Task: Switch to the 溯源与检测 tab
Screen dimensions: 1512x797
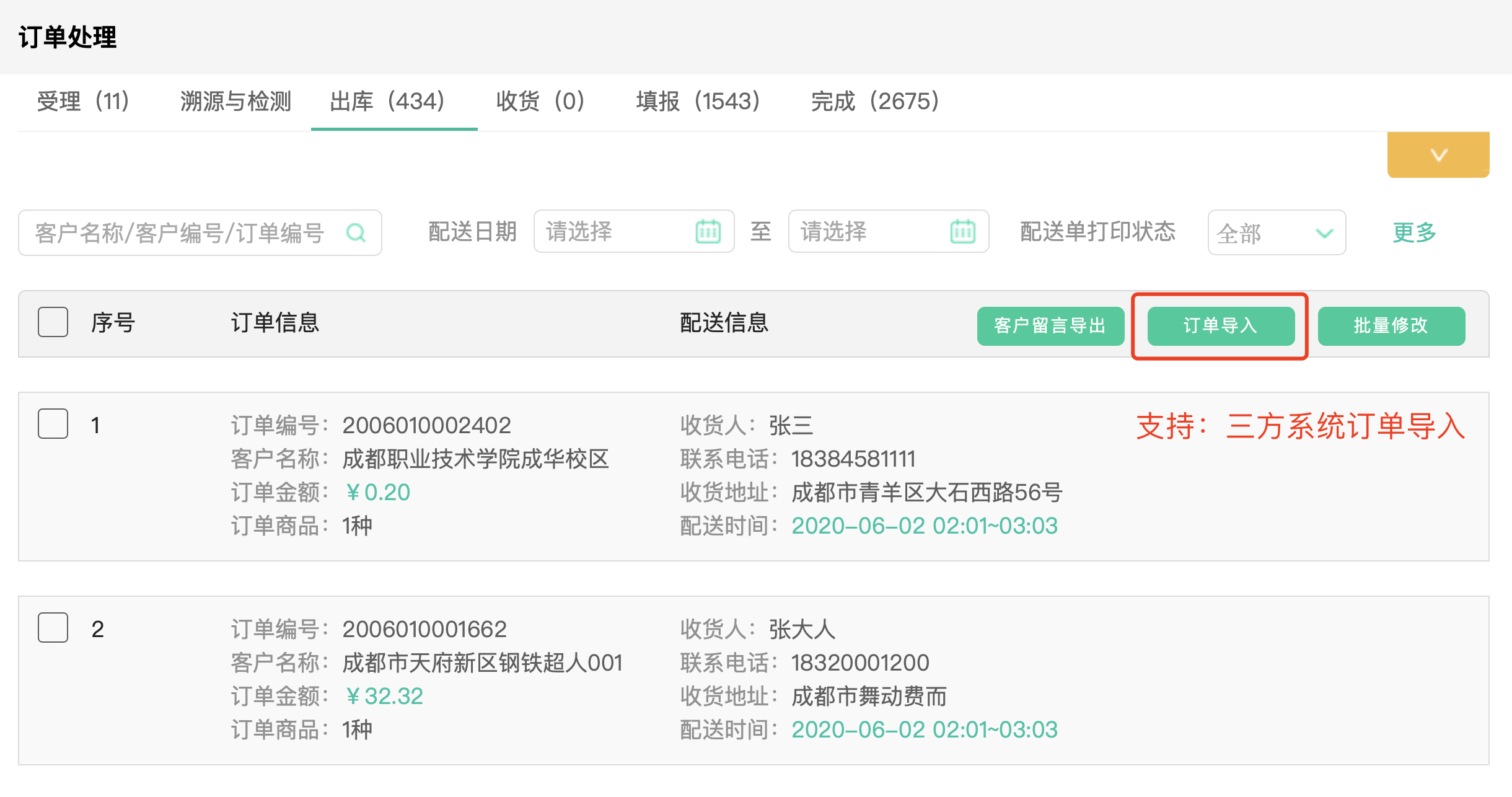Action: (x=236, y=102)
